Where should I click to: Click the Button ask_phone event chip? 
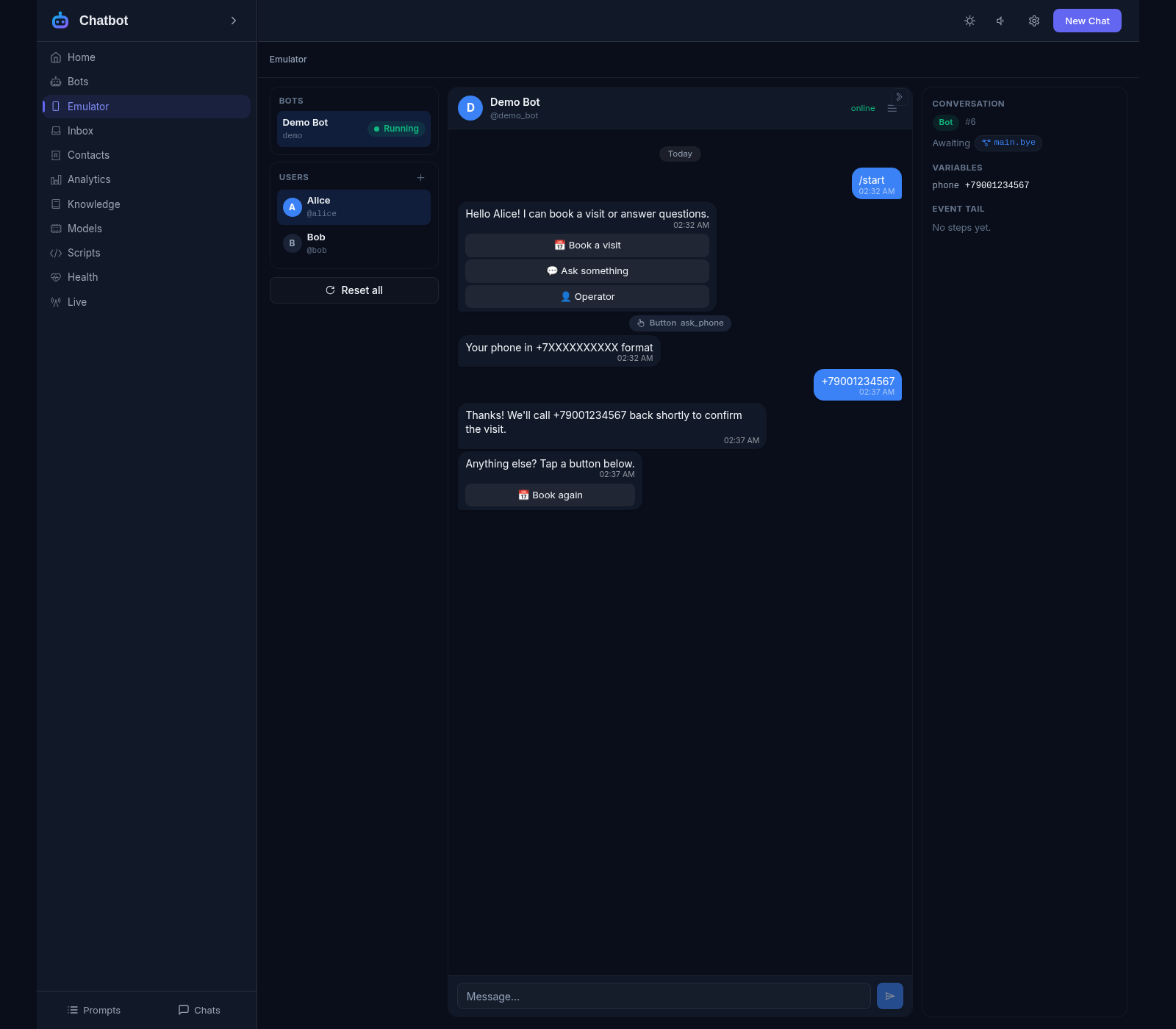tap(680, 323)
